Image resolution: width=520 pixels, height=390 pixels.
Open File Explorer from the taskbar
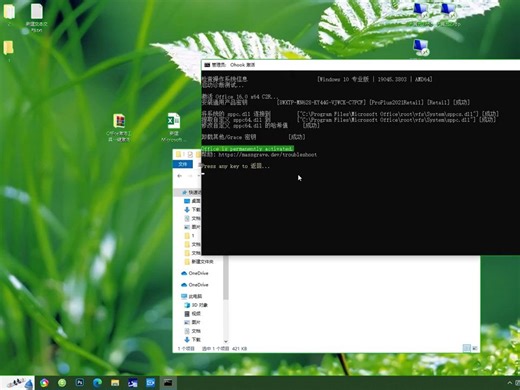point(115,383)
